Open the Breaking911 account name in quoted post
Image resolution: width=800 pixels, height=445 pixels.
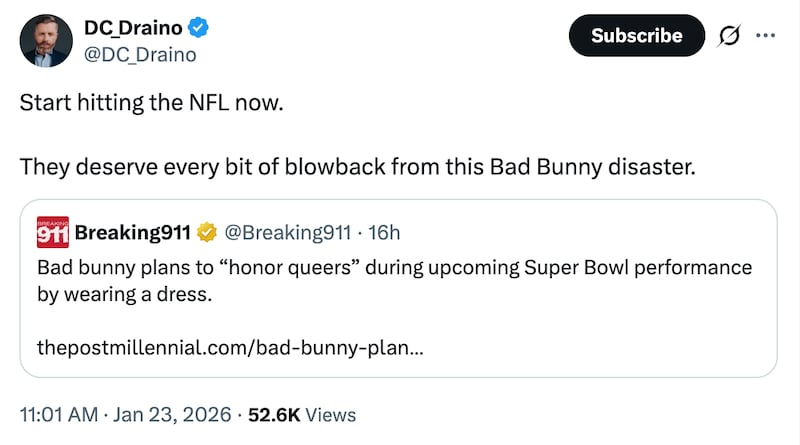134,233
